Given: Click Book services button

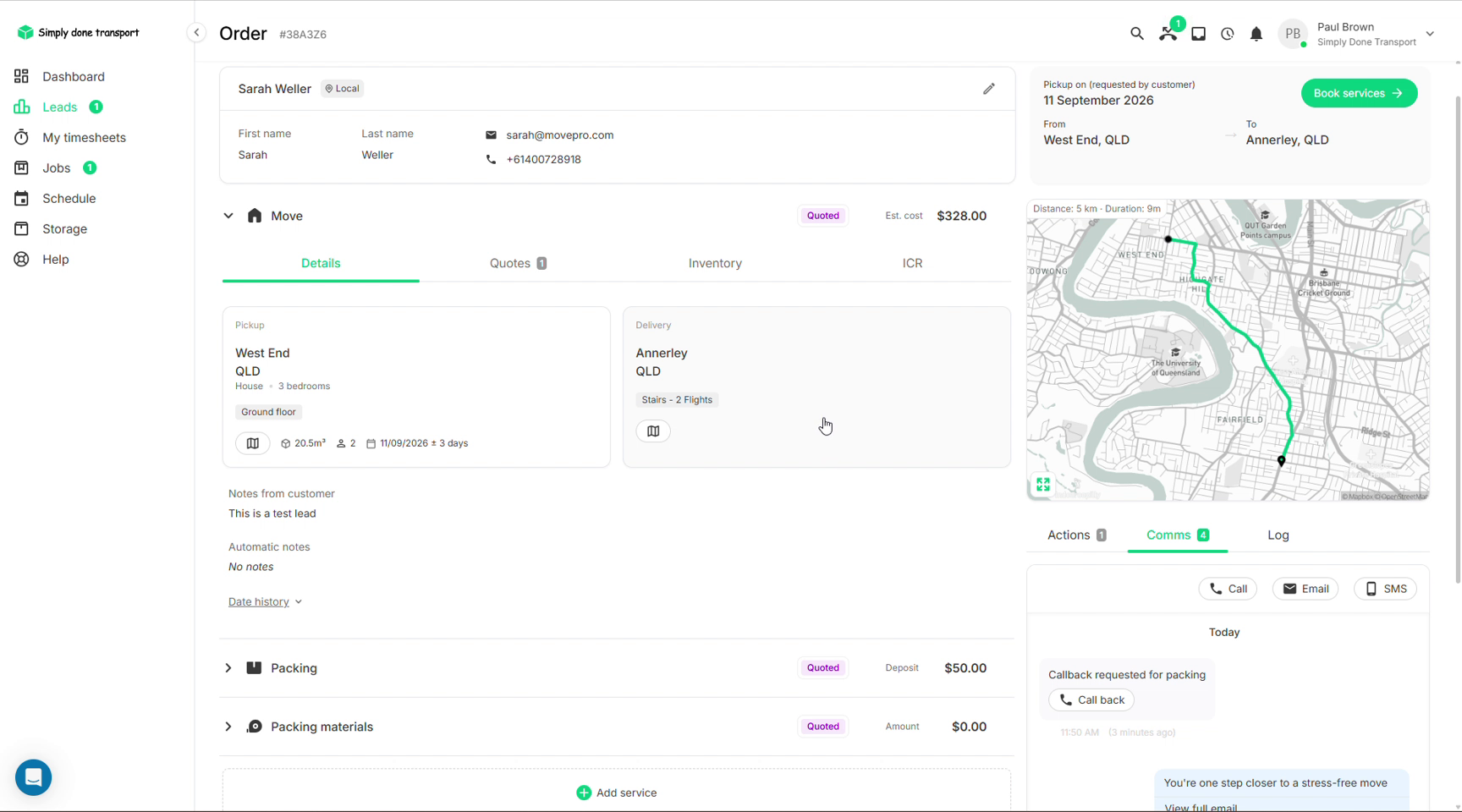Looking at the screenshot, I should [1359, 93].
